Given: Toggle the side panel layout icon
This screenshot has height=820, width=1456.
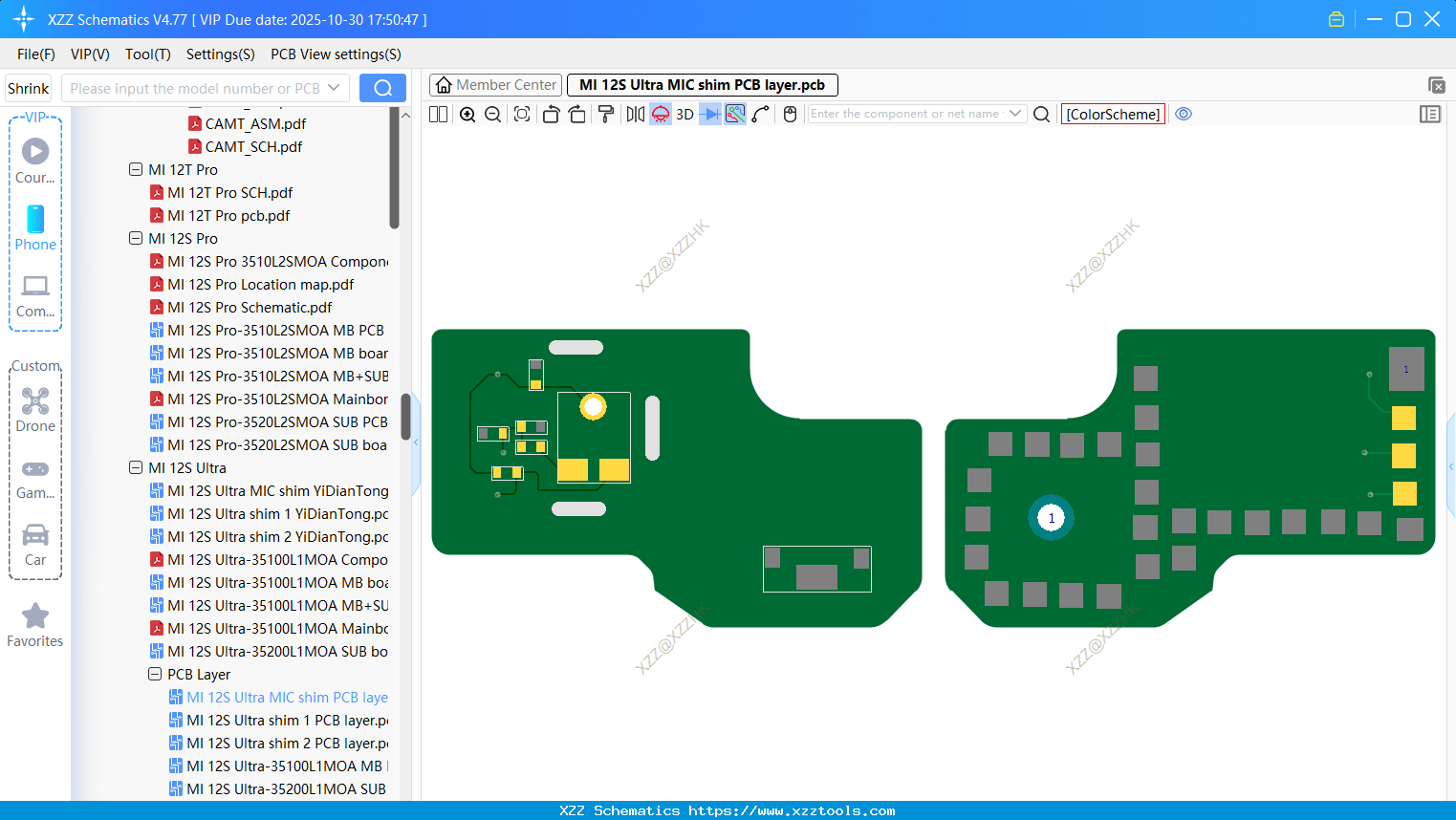Looking at the screenshot, I should pyautogui.click(x=1430, y=114).
